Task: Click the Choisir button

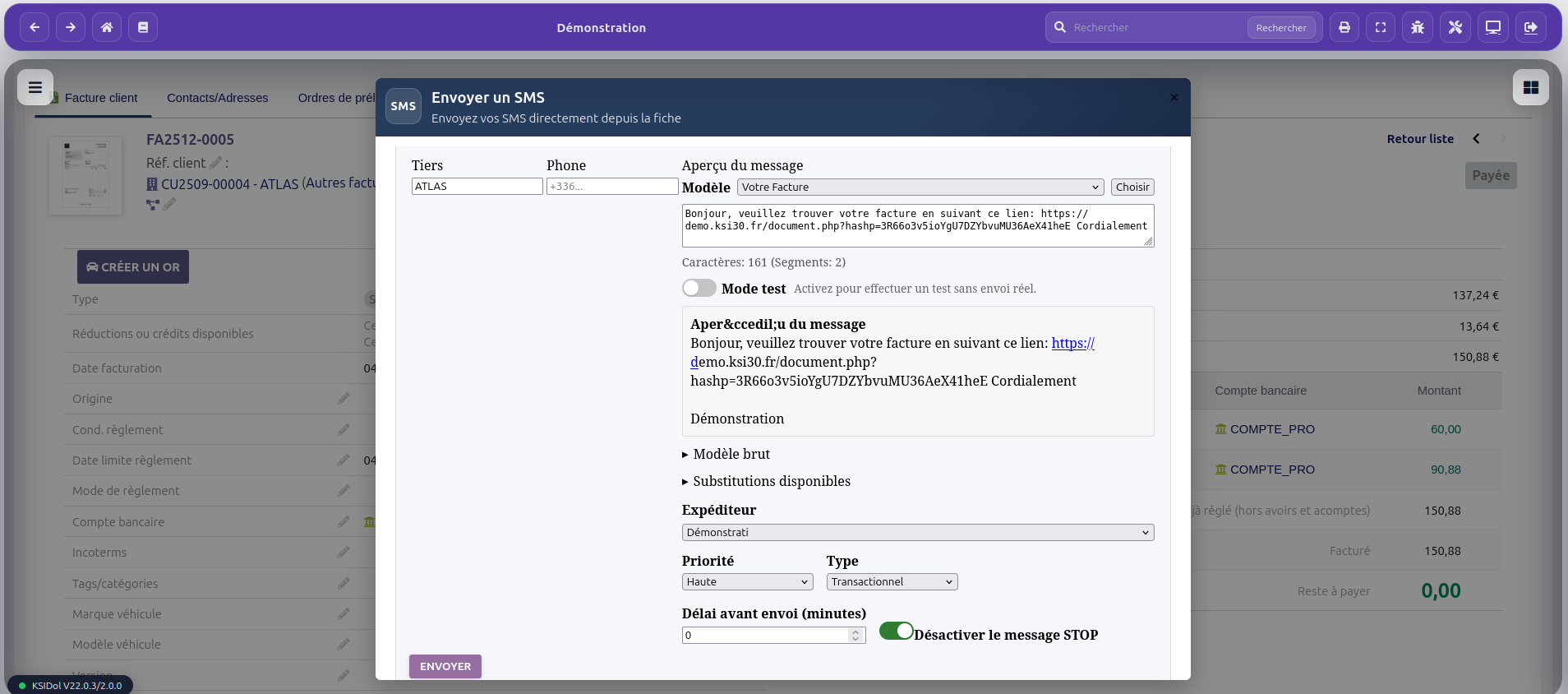Action: [1132, 187]
